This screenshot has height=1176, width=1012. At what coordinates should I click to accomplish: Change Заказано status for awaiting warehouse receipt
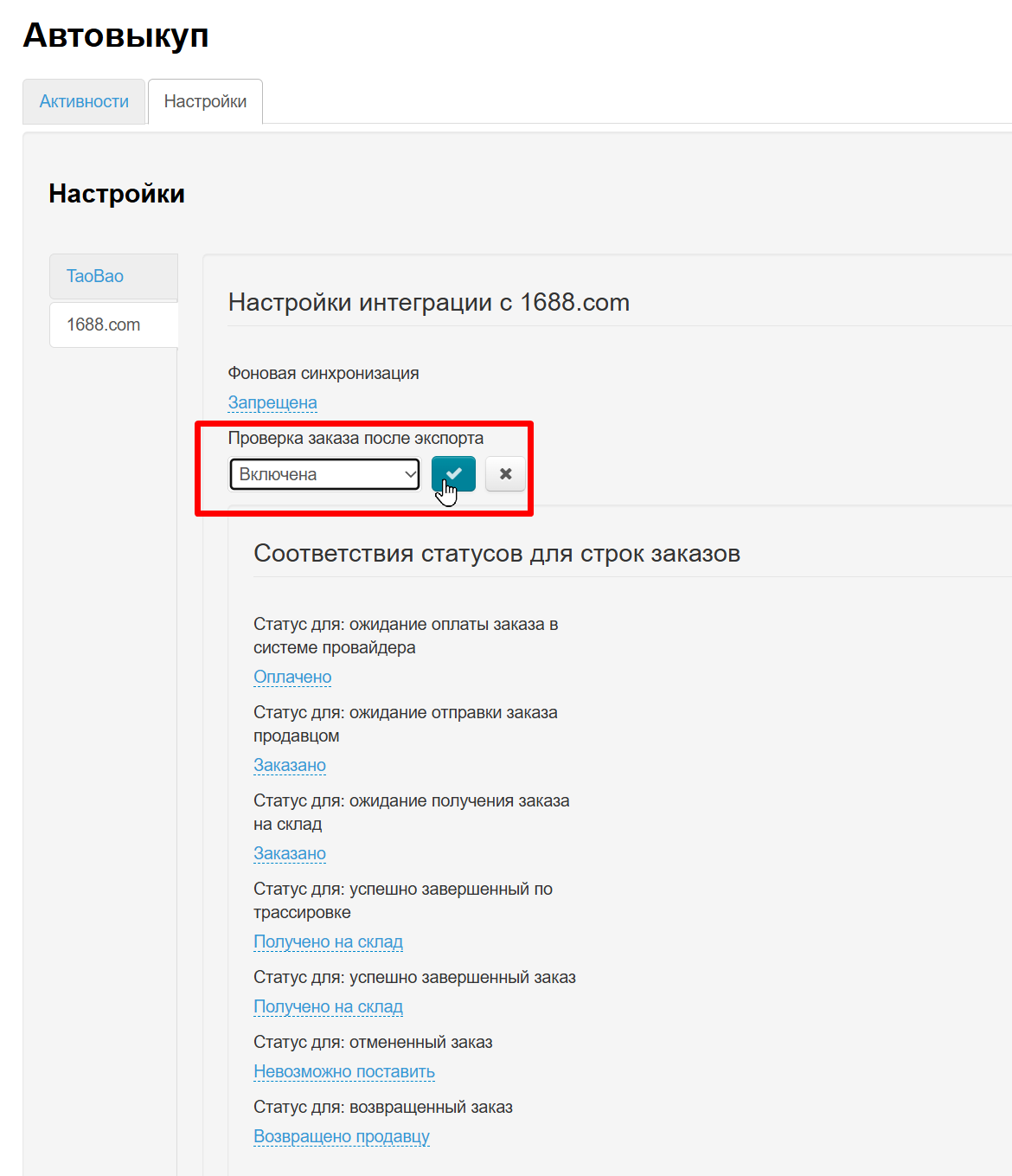290,853
